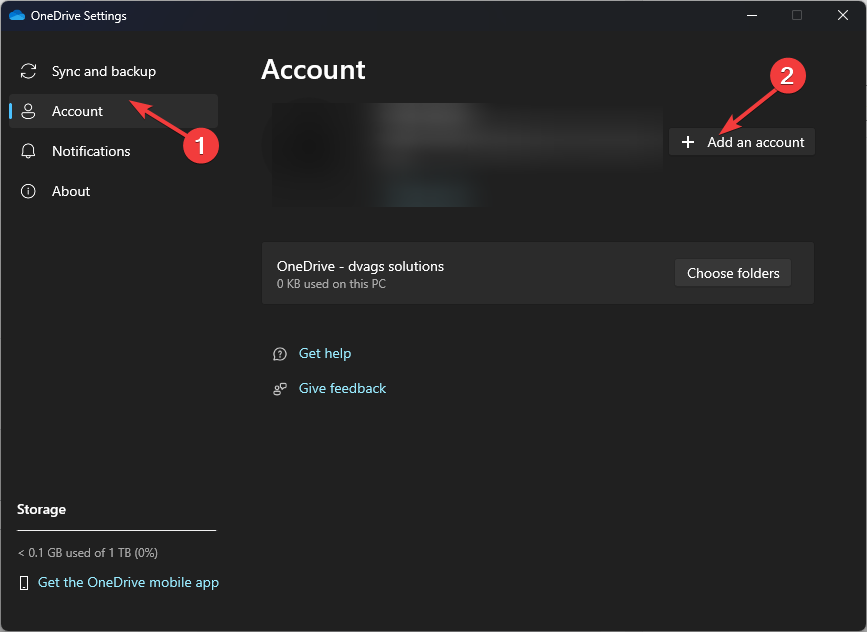The image size is (867, 632).
Task: Minimize the OneDrive Settings window
Action: [x=752, y=15]
